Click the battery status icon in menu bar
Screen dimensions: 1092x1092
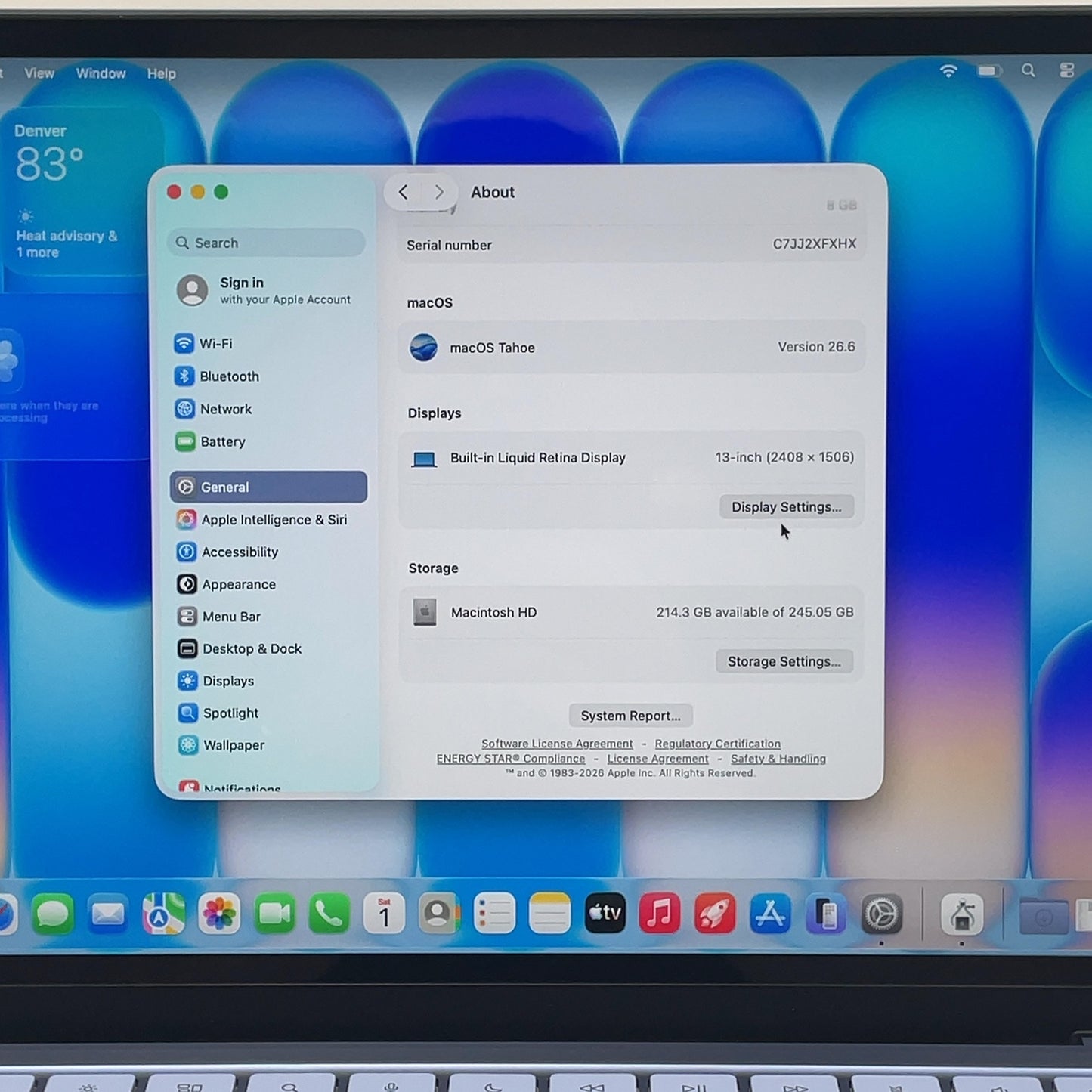(x=989, y=71)
